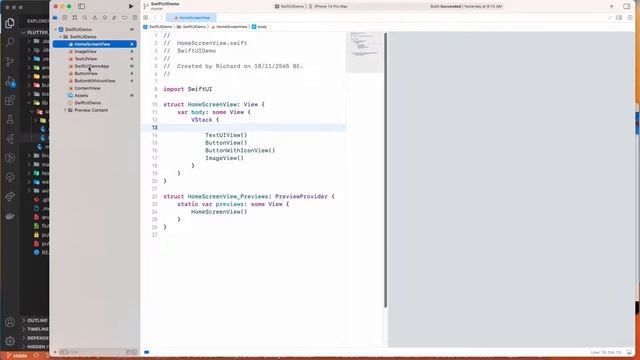This screenshot has width=640, height=360.
Task: Click the struct HomeScreenView_Previews line
Action: [249, 196]
